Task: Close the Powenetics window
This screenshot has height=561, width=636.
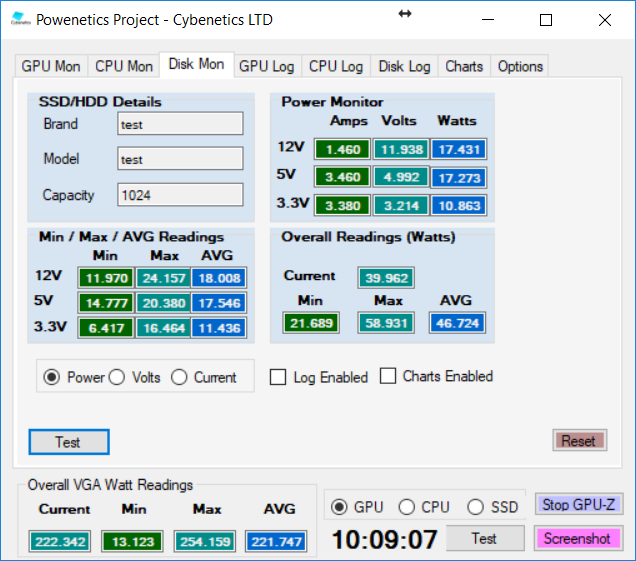Action: pos(605,19)
